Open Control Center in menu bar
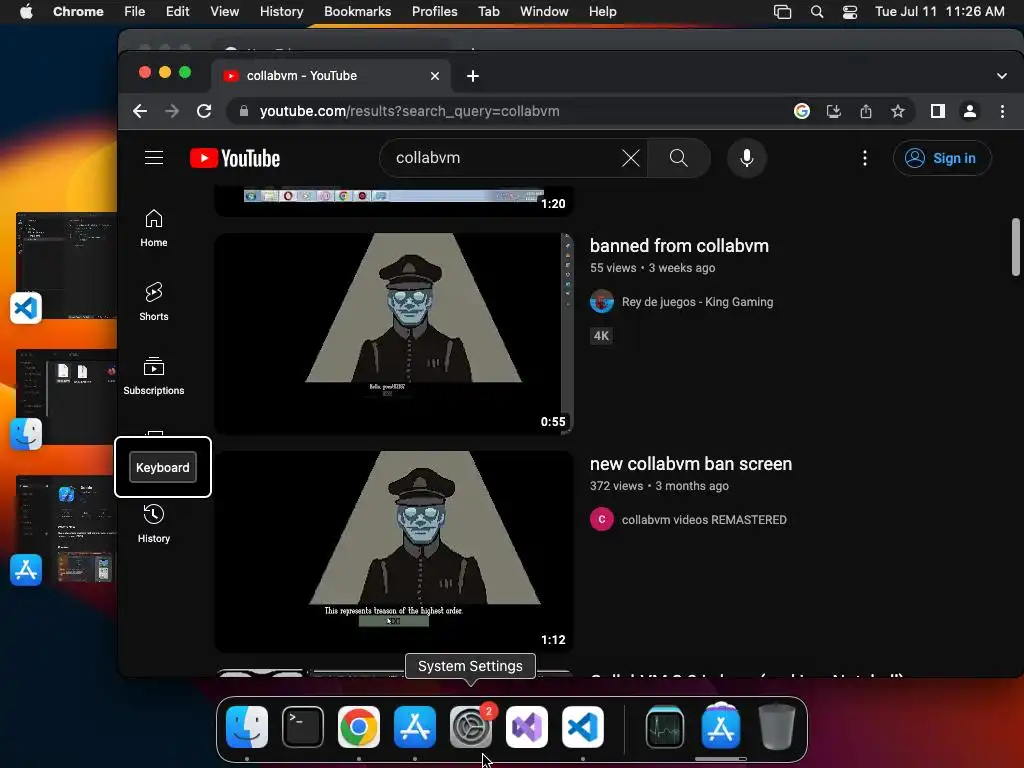The image size is (1024, 768). [850, 12]
